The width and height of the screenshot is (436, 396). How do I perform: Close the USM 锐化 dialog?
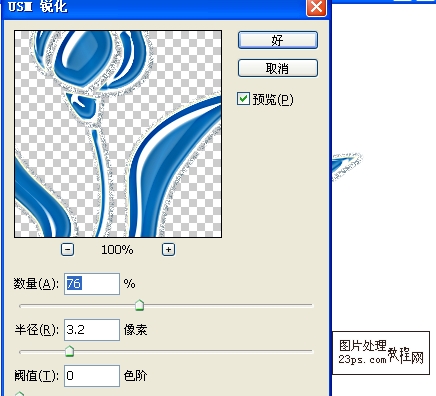pyautogui.click(x=316, y=7)
